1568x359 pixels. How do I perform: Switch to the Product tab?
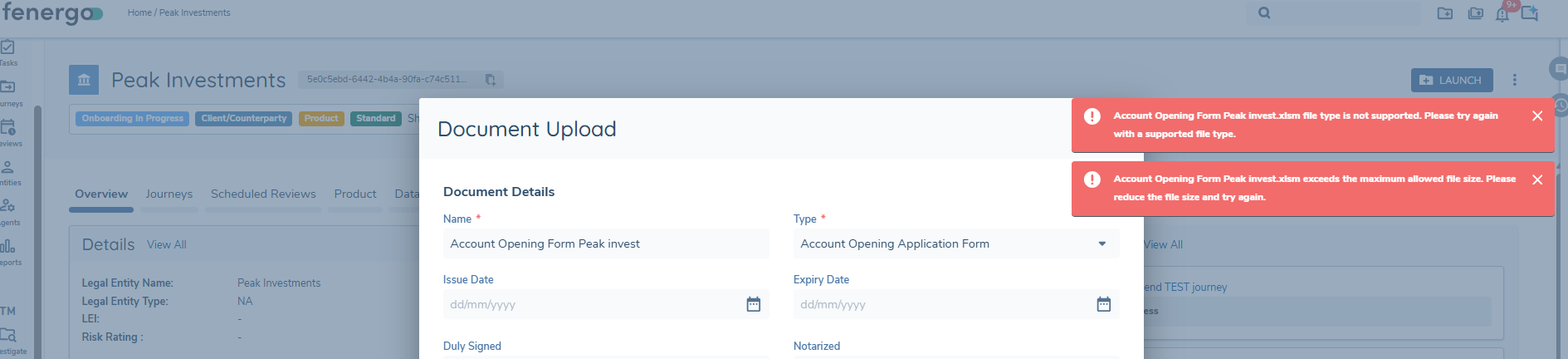coord(355,194)
